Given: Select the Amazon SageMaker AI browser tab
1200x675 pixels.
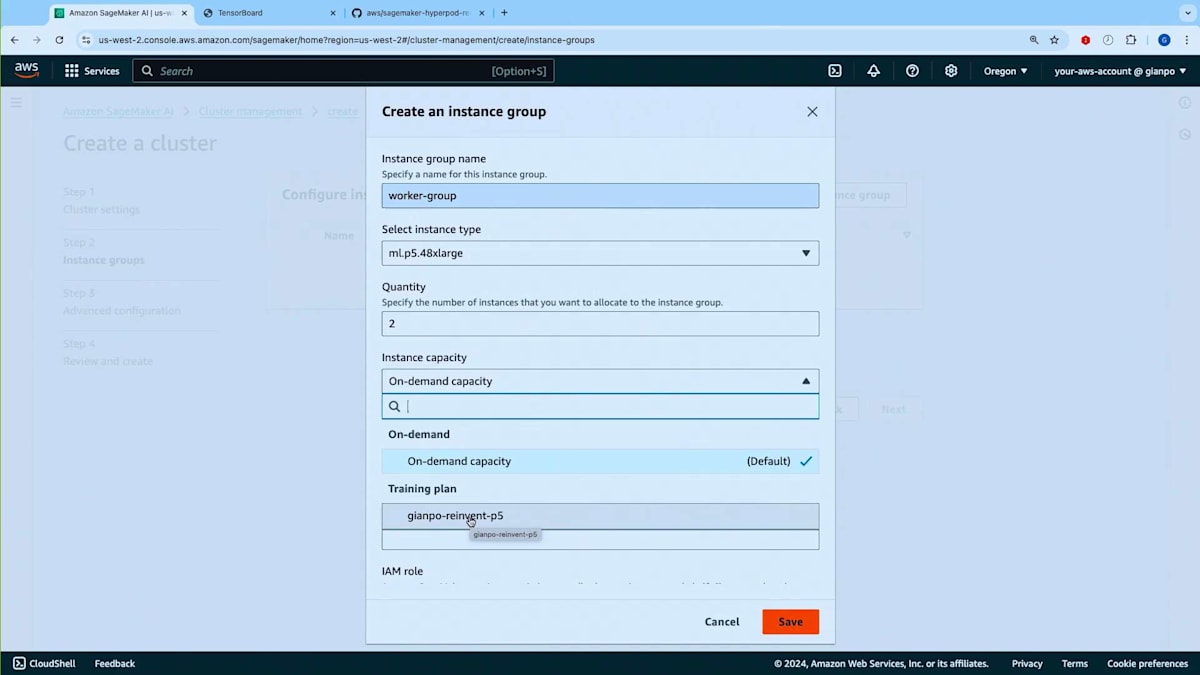Looking at the screenshot, I should pyautogui.click(x=120, y=13).
